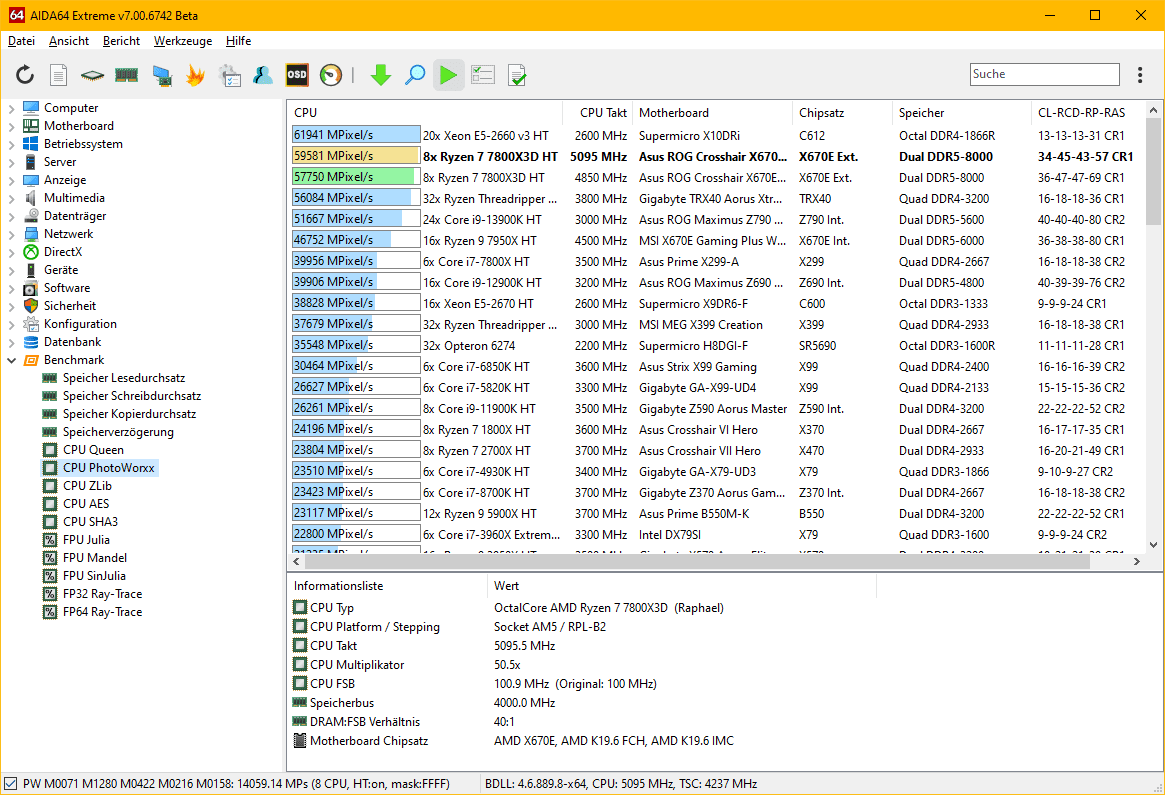The height and width of the screenshot is (795, 1165).
Task: Open the OSD panel icon
Action: [297, 74]
